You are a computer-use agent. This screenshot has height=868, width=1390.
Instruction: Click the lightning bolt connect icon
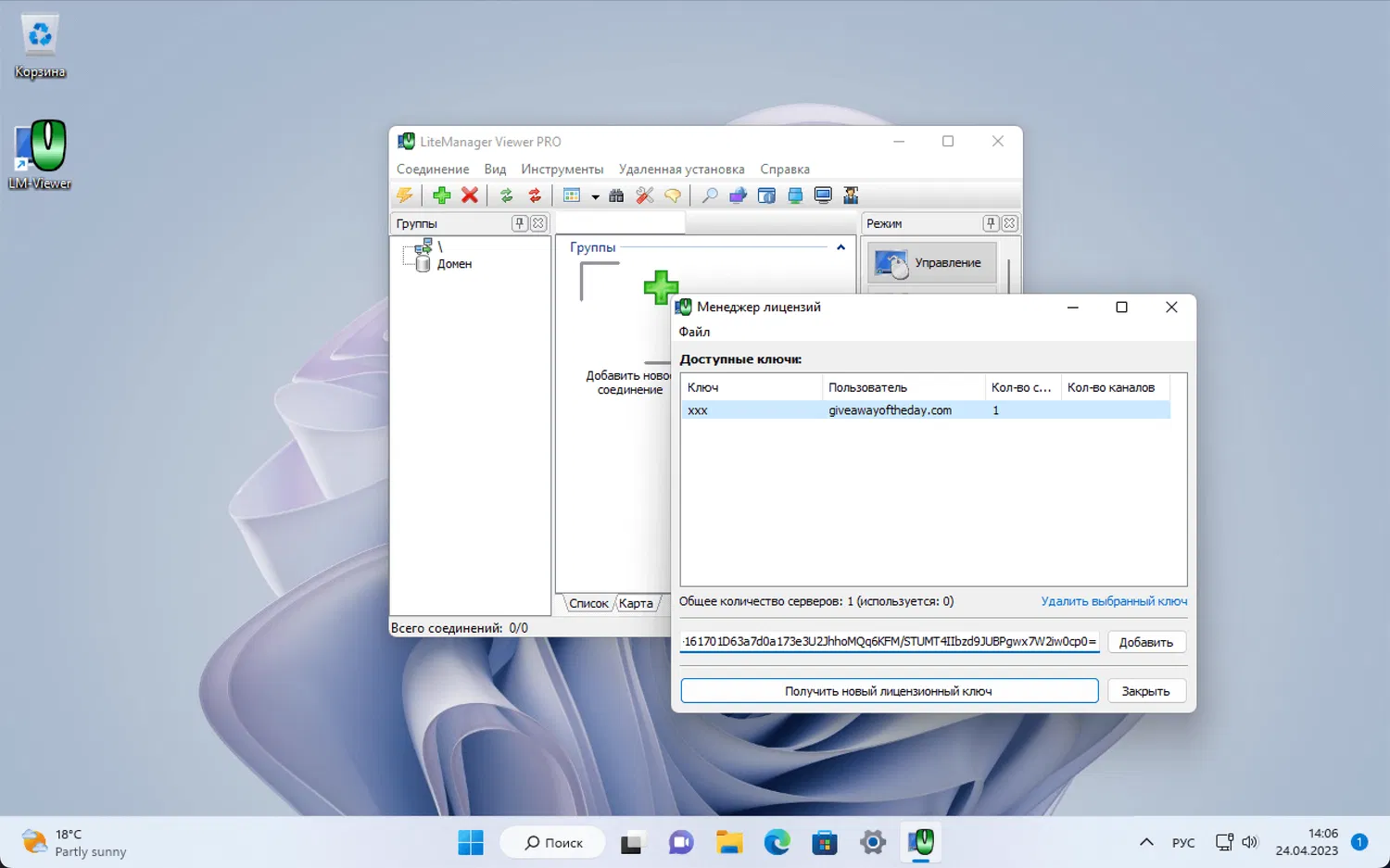(x=405, y=195)
